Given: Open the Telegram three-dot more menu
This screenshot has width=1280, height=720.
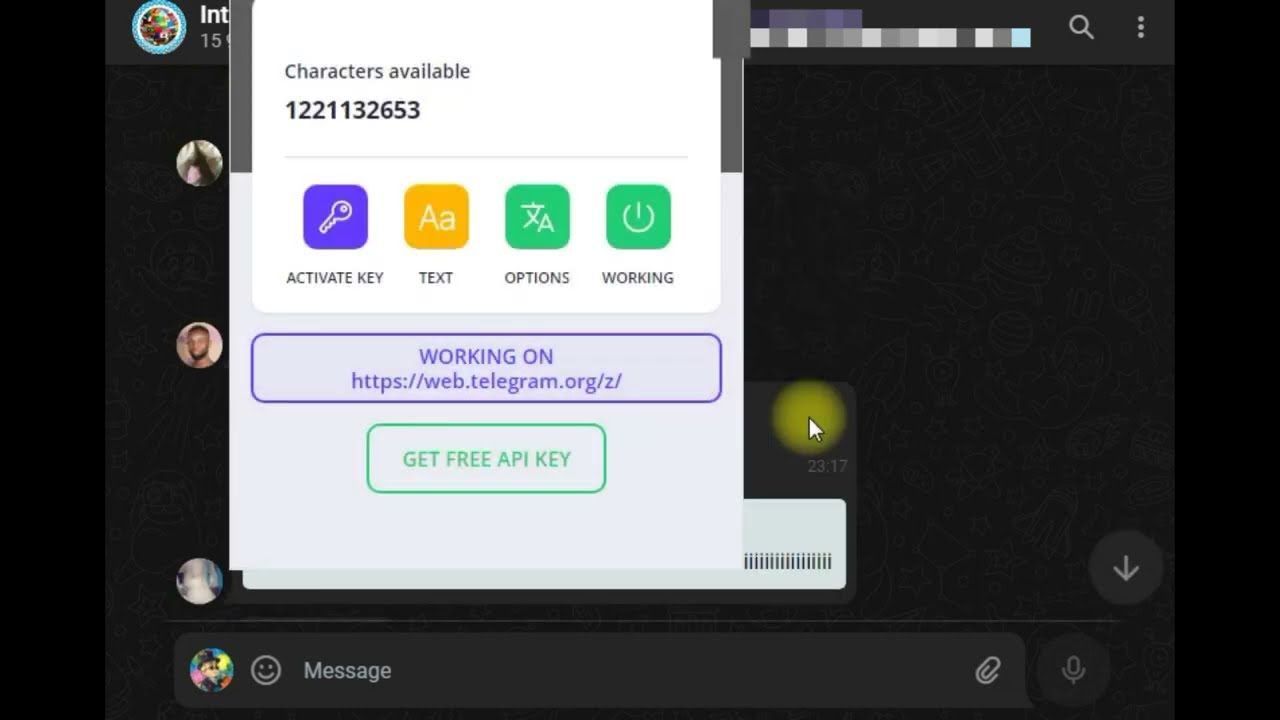Looking at the screenshot, I should coord(1140,27).
